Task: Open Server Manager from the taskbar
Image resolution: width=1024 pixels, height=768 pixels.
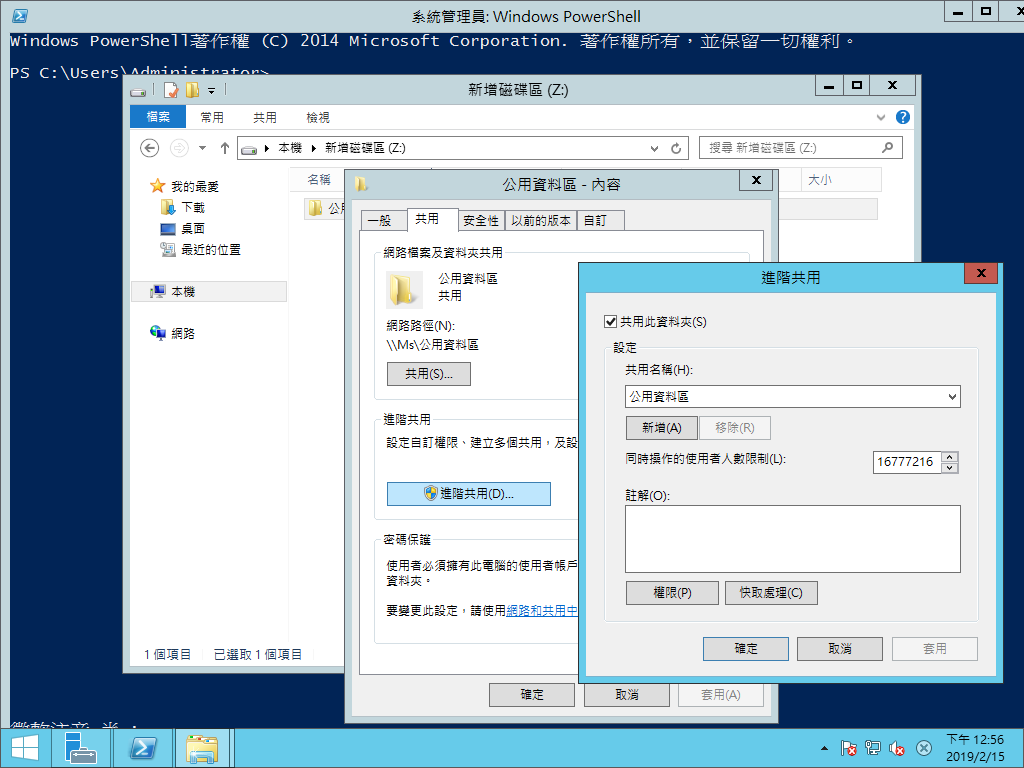Action: tap(80, 748)
